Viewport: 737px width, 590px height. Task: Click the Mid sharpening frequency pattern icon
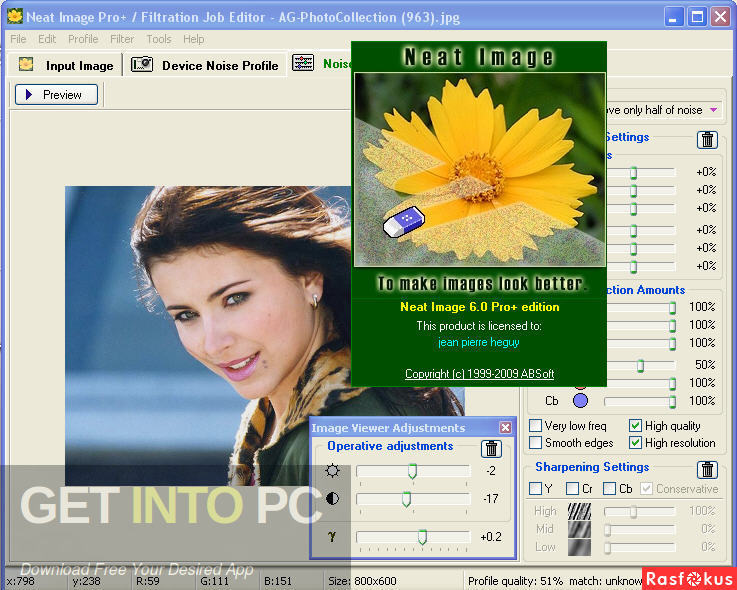click(x=579, y=529)
